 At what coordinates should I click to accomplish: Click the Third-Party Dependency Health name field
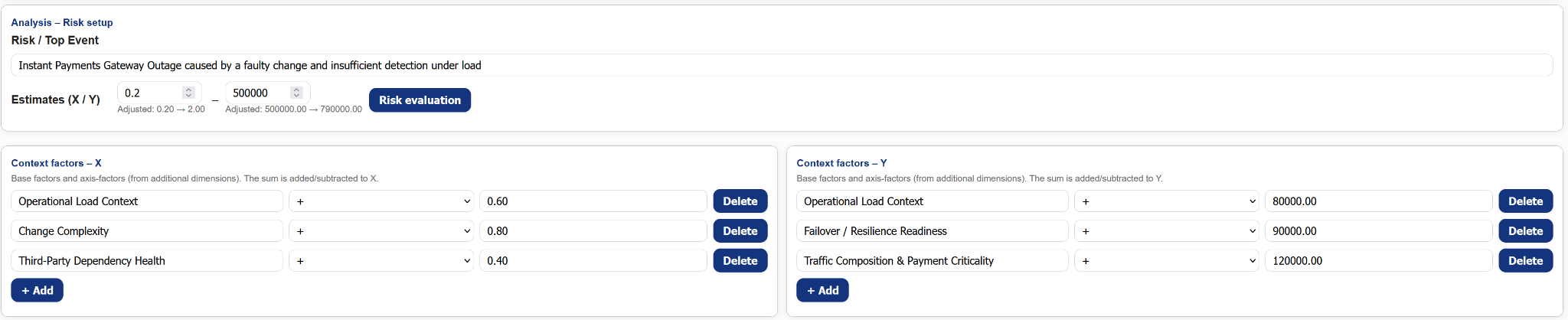coord(147,261)
